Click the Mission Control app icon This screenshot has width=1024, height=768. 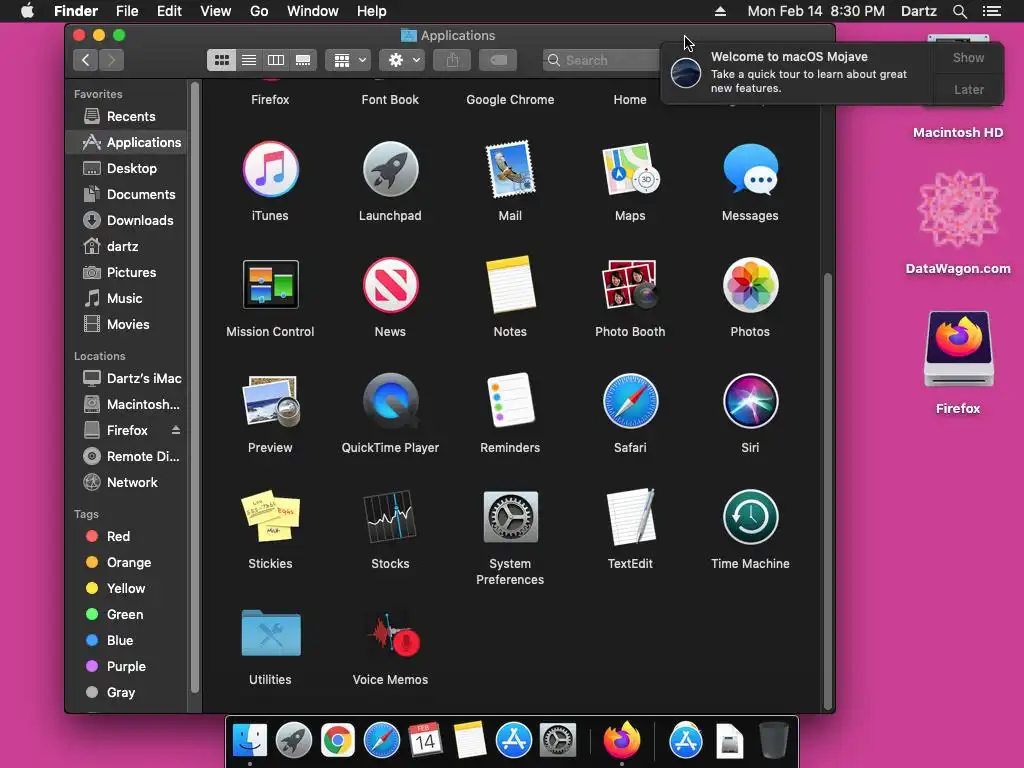pyautogui.click(x=270, y=285)
